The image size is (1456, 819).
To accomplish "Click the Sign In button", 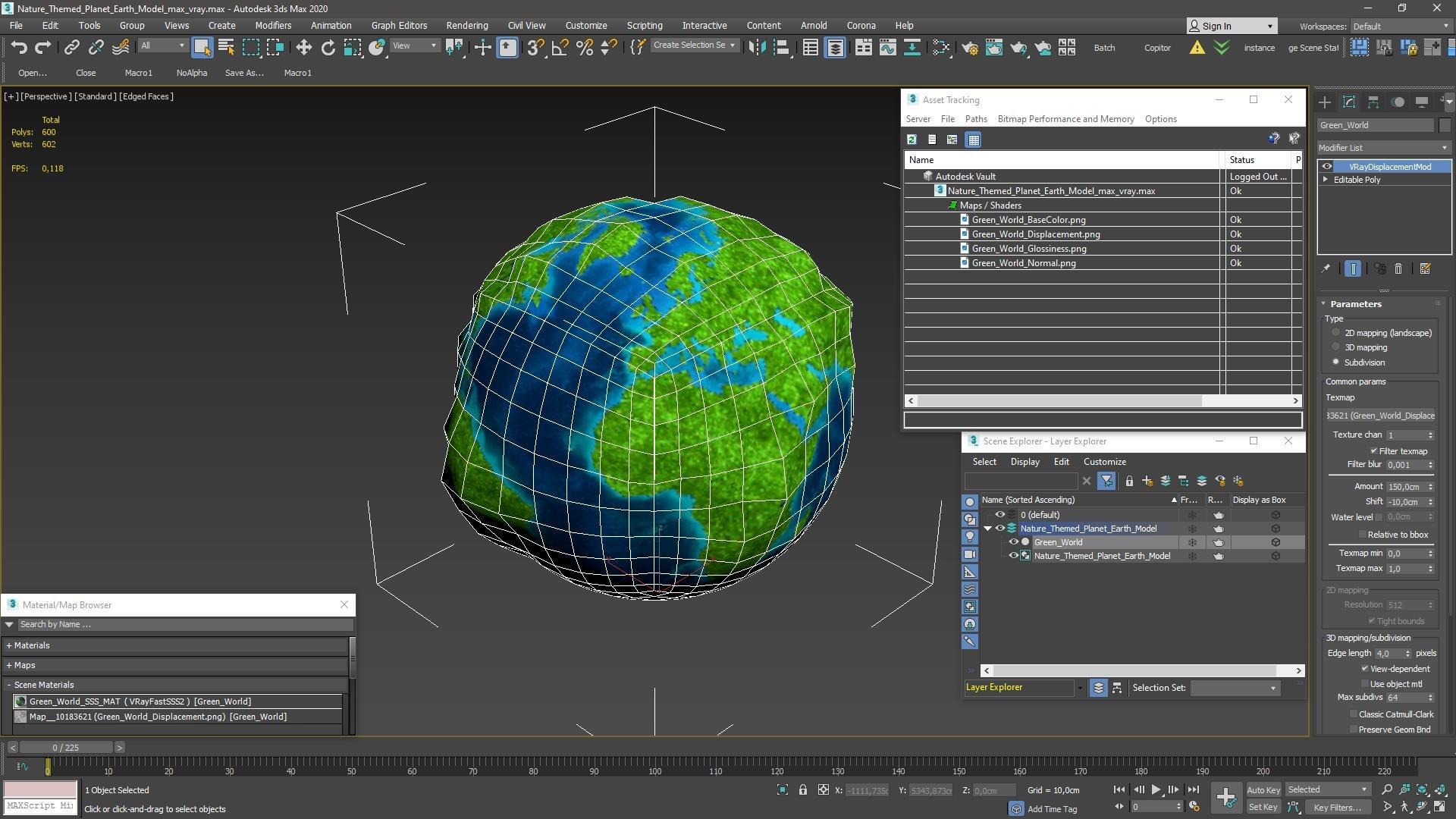I will (1232, 26).
